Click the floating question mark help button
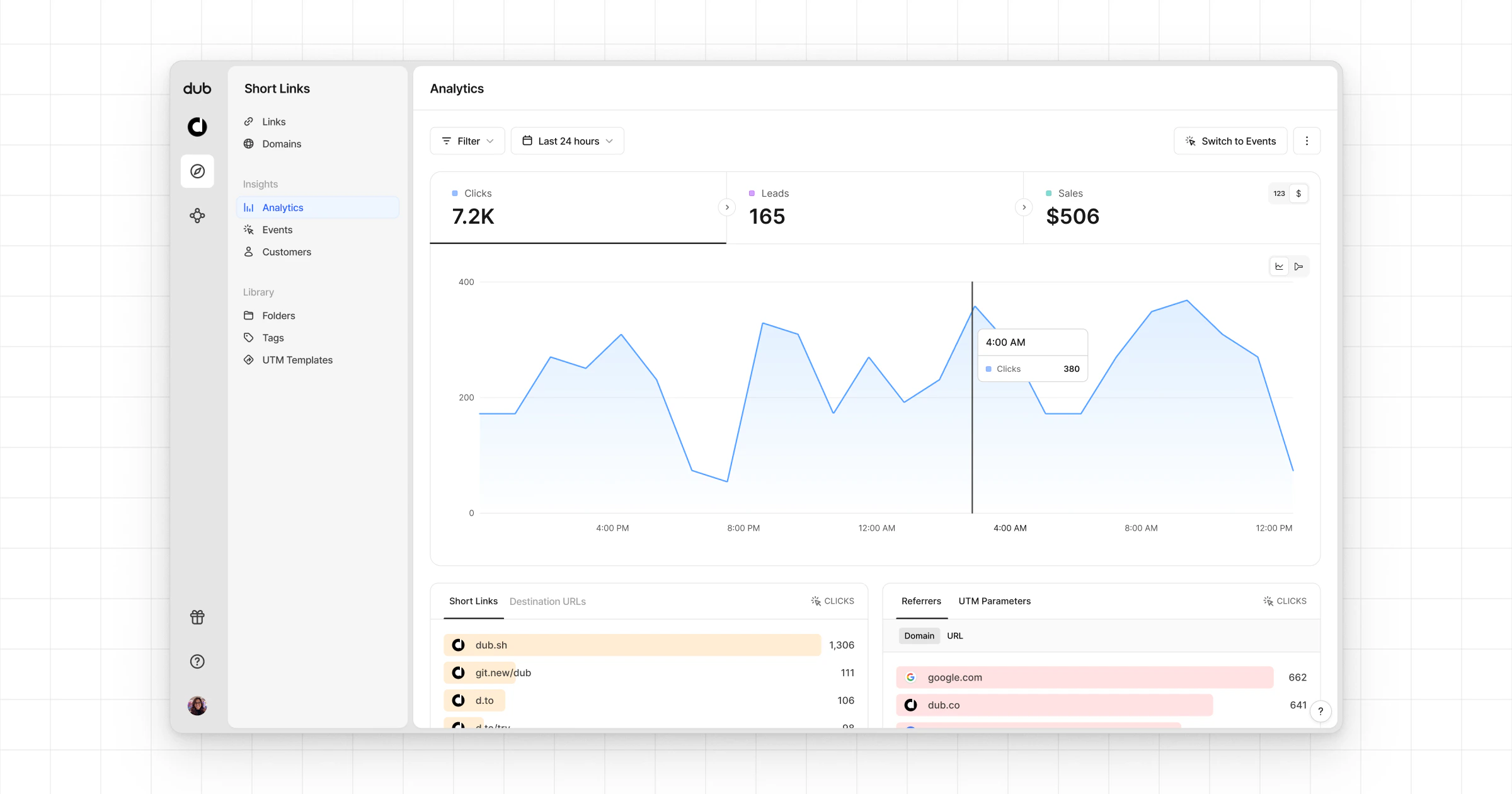The height and width of the screenshot is (794, 1512). point(1320,711)
